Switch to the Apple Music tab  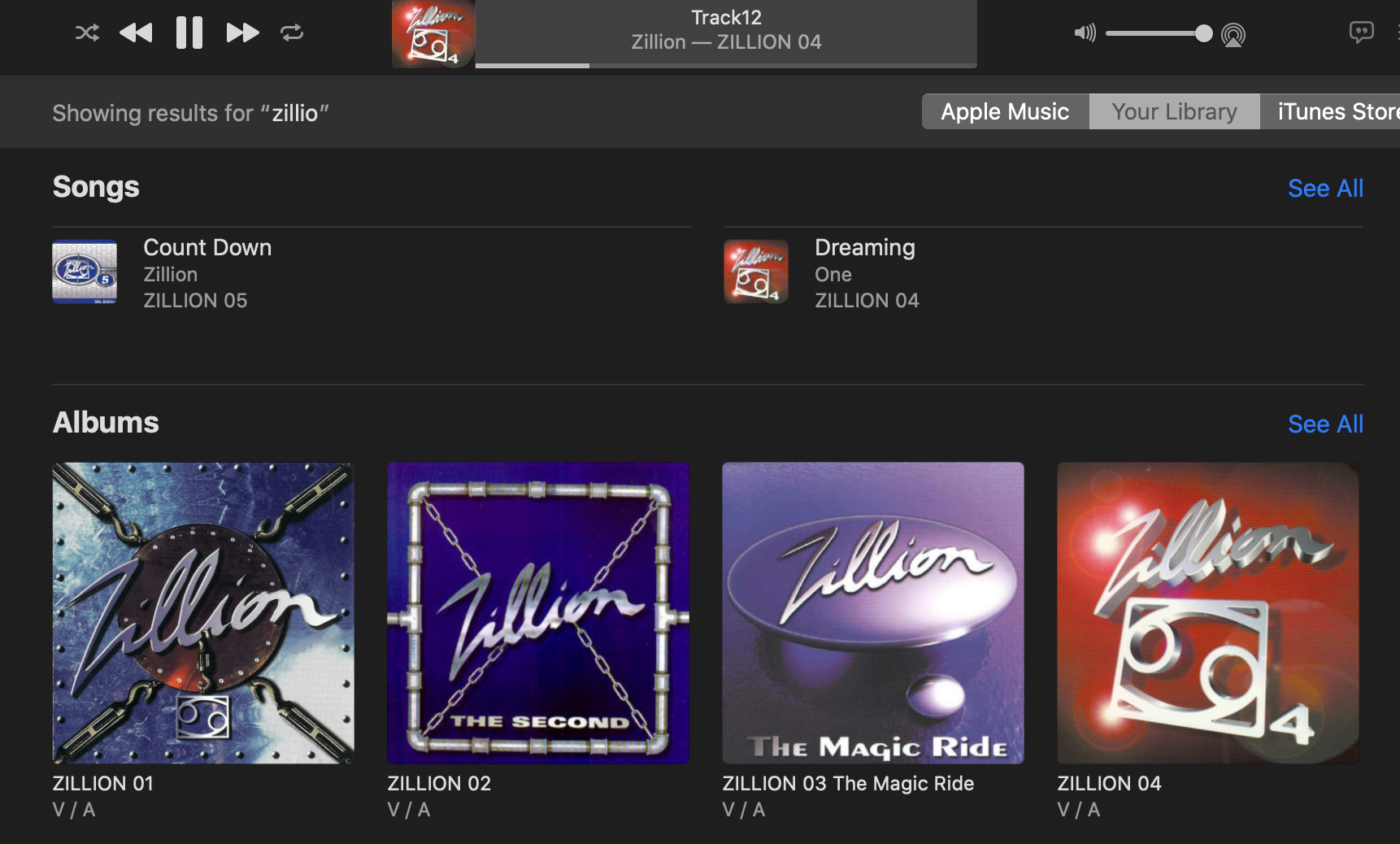pyautogui.click(x=1005, y=111)
